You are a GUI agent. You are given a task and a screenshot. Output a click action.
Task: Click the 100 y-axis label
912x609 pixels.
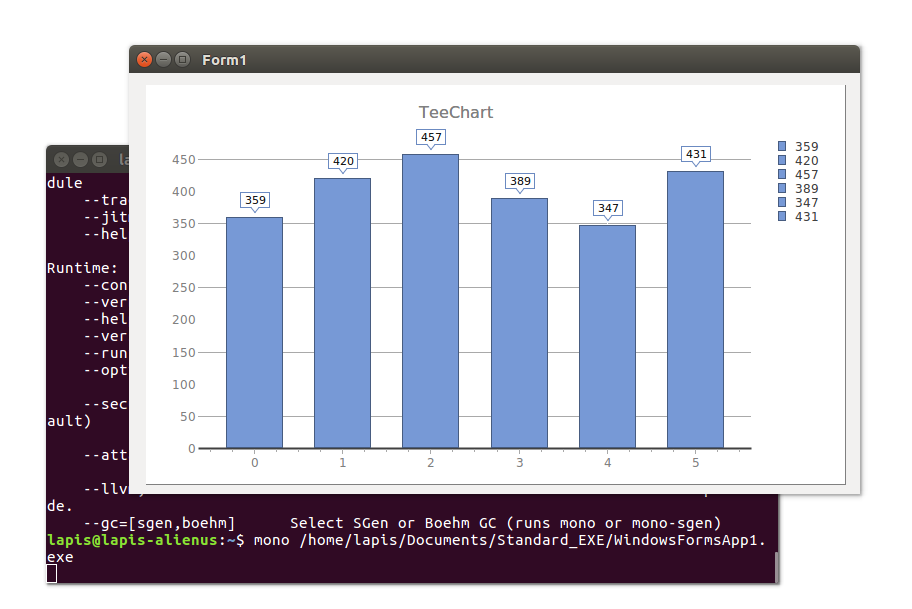184,384
